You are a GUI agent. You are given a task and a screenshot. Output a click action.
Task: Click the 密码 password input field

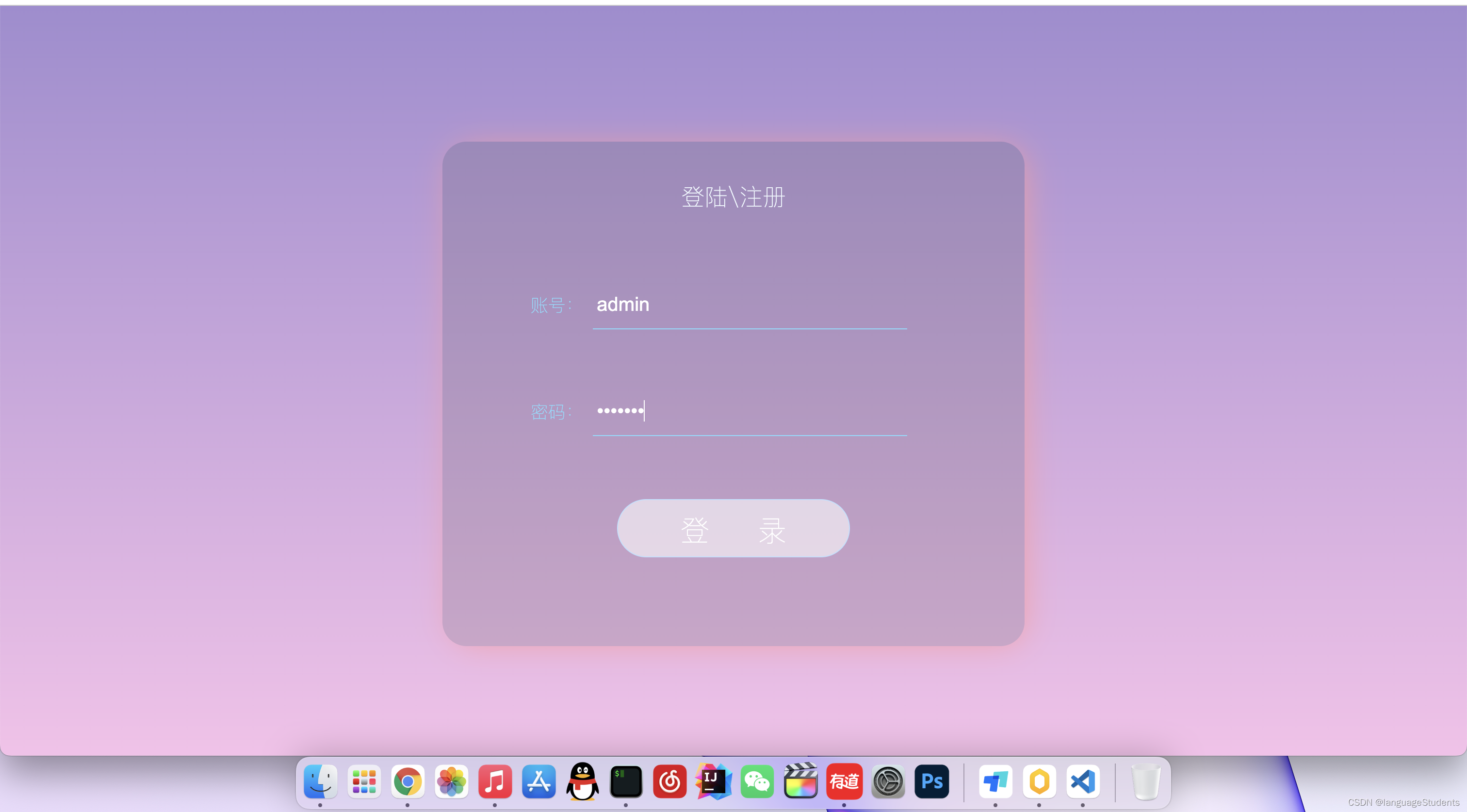point(750,410)
